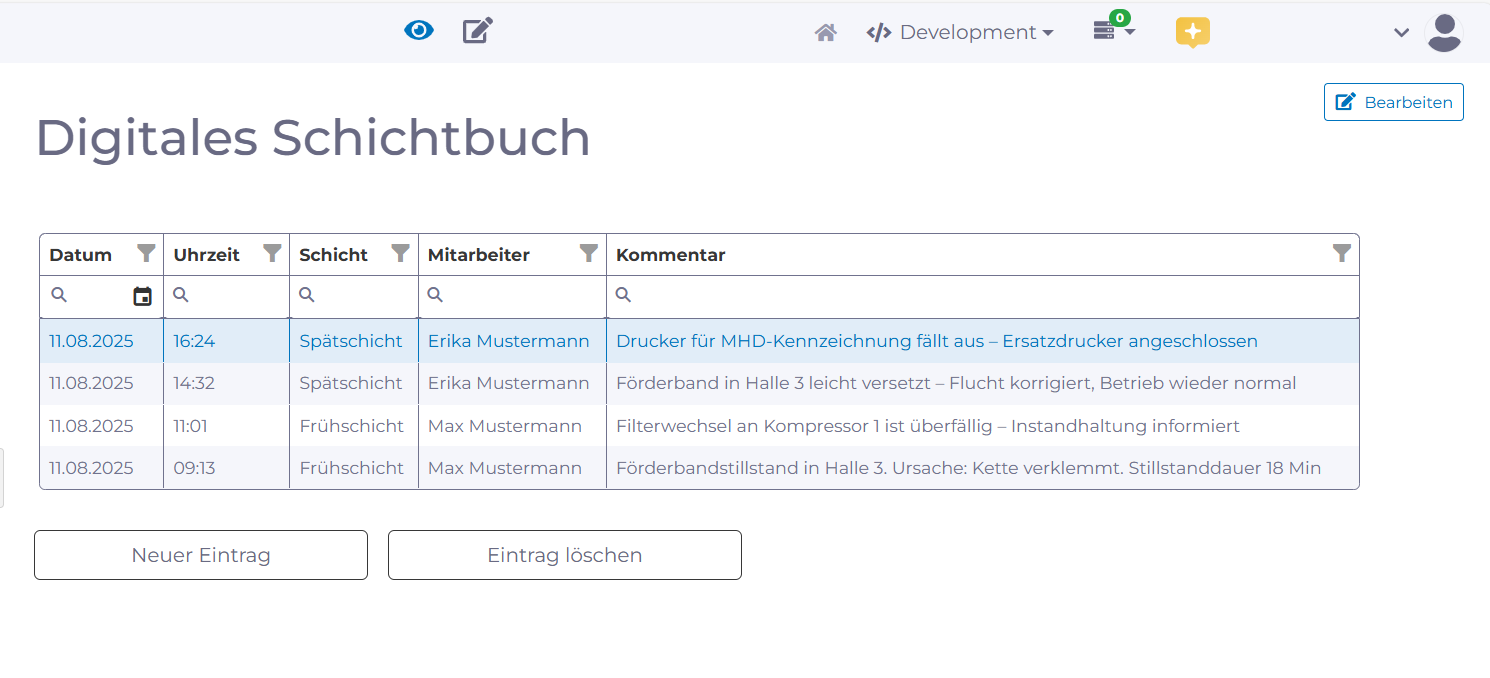Sort by the Schicht column header
Screen dimensions: 1490x678
coord(334,255)
